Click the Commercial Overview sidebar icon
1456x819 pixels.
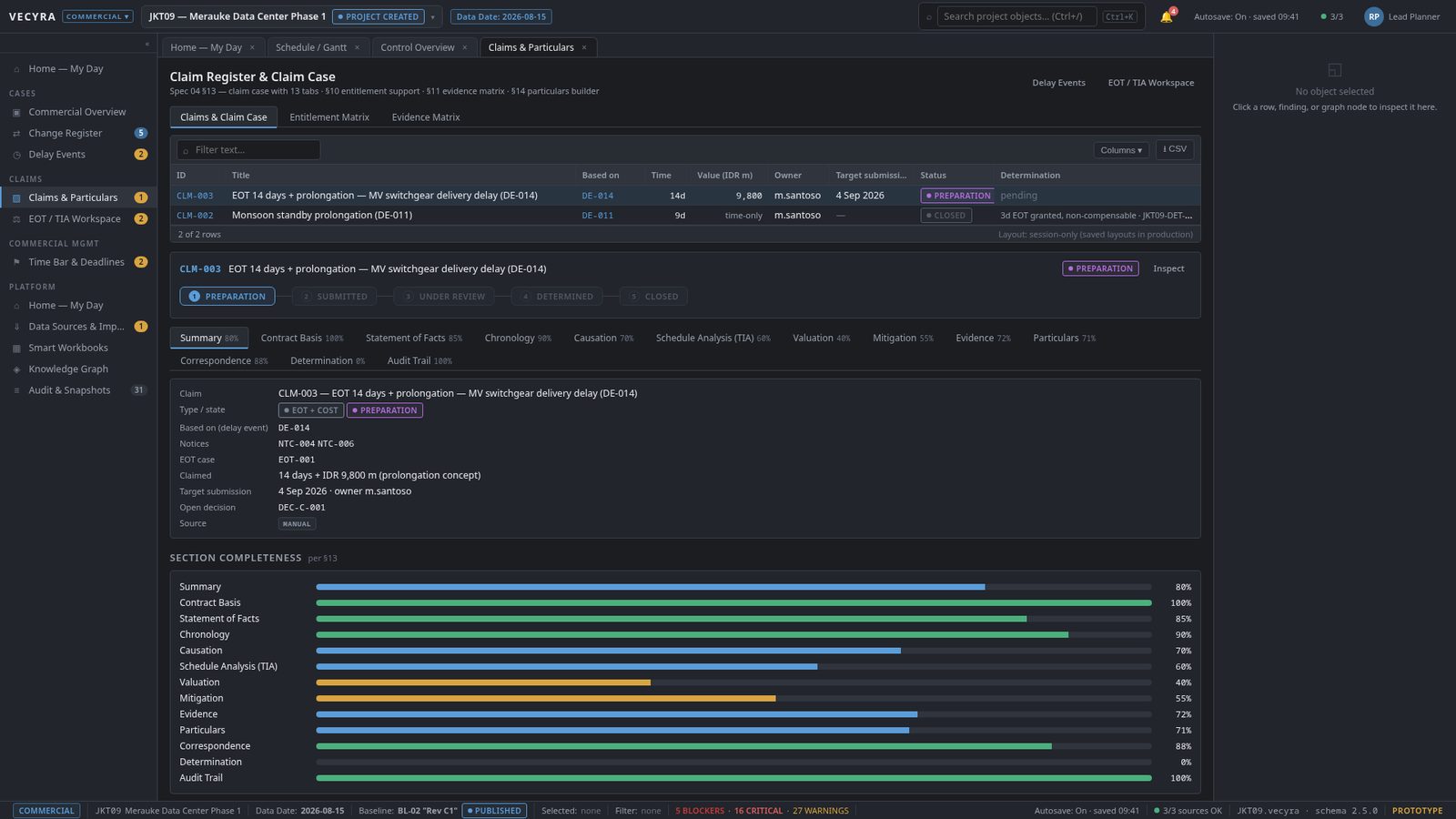[x=16, y=112]
